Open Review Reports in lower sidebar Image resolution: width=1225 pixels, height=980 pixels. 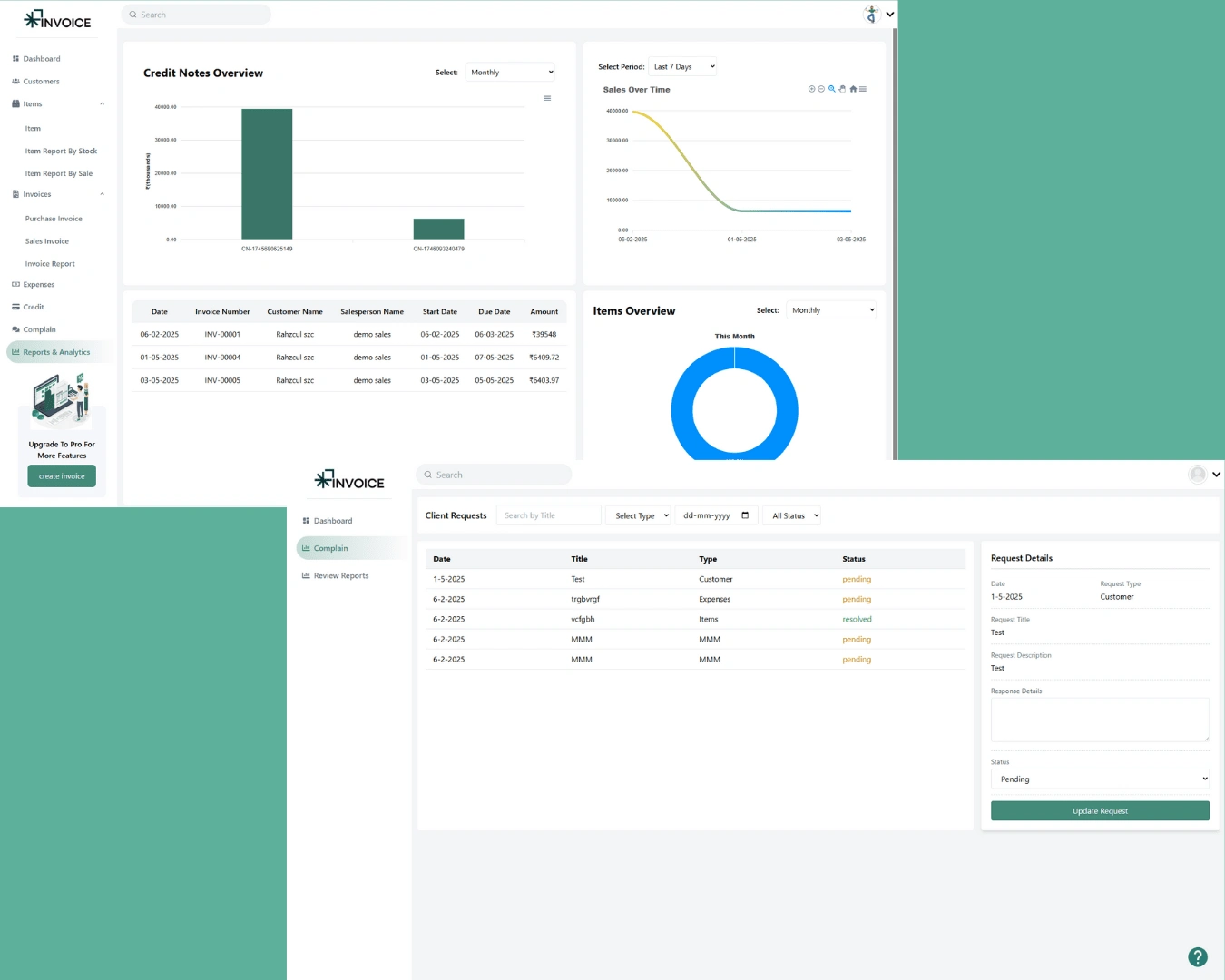340,575
